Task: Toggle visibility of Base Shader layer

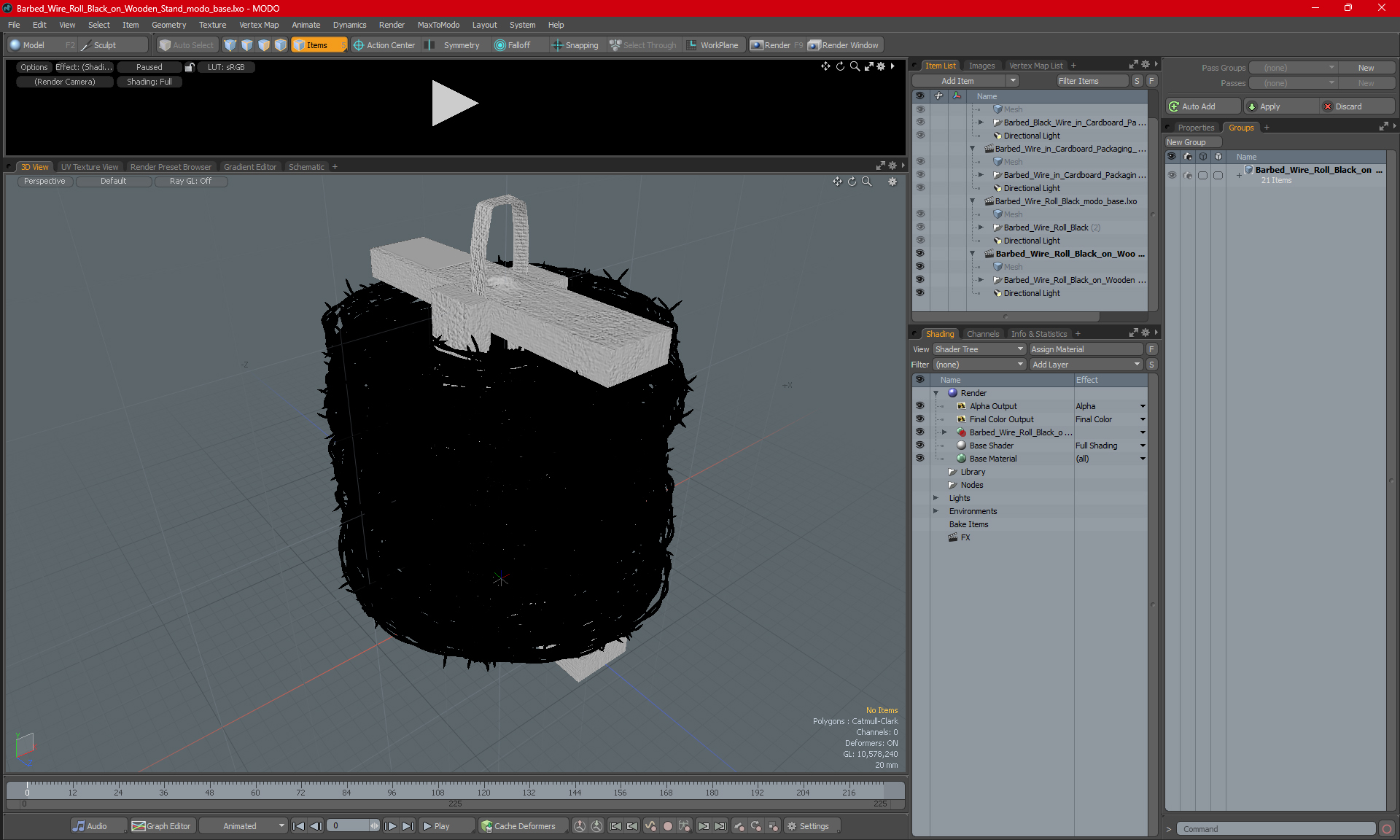Action: (920, 446)
